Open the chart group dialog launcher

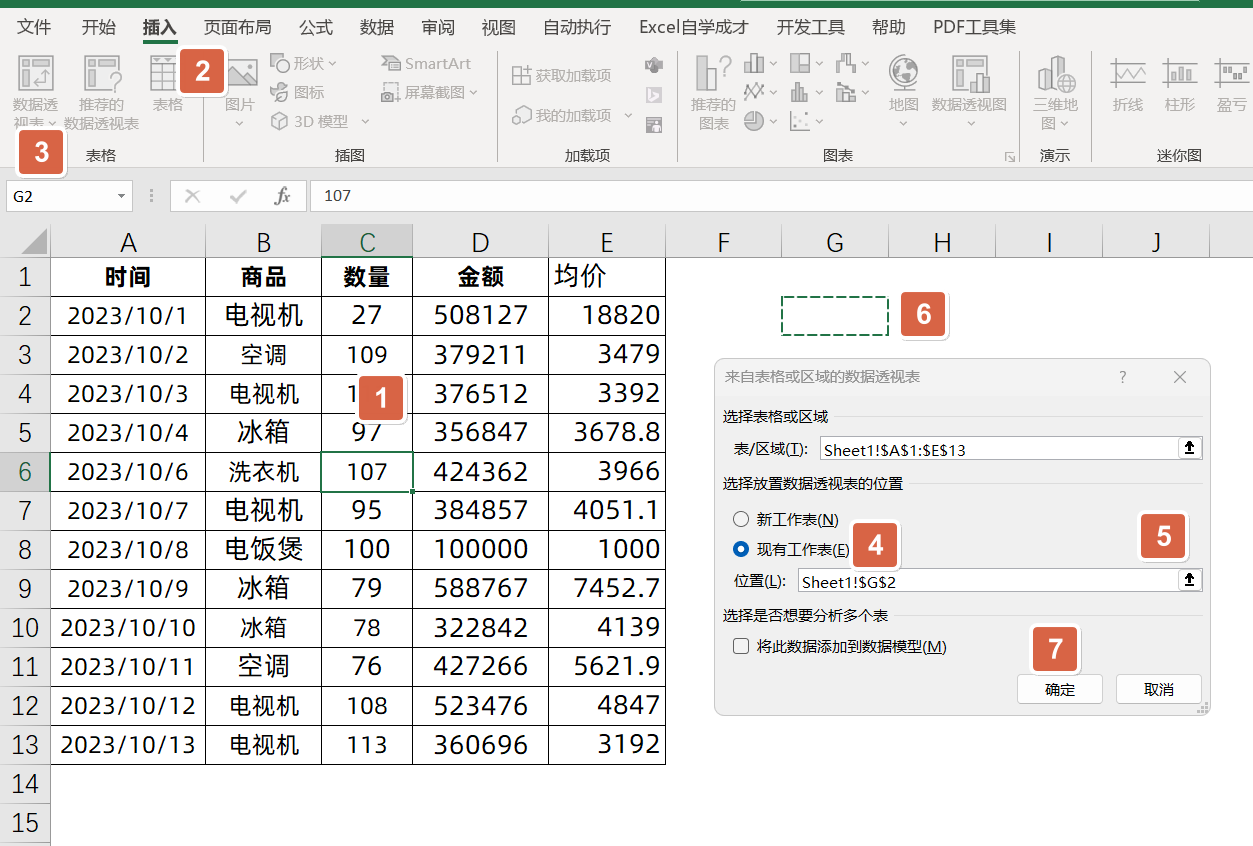coord(1009,157)
